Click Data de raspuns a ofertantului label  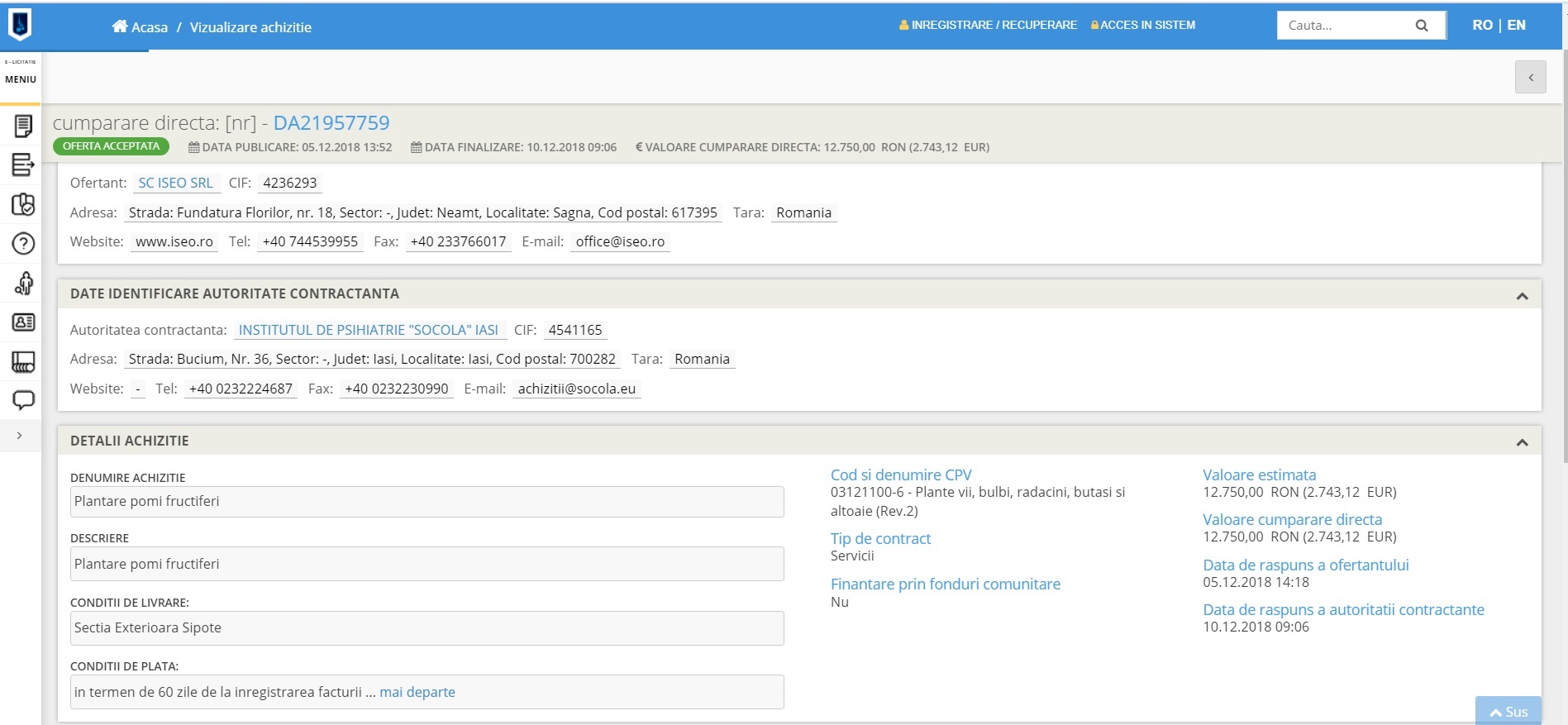pos(1305,565)
